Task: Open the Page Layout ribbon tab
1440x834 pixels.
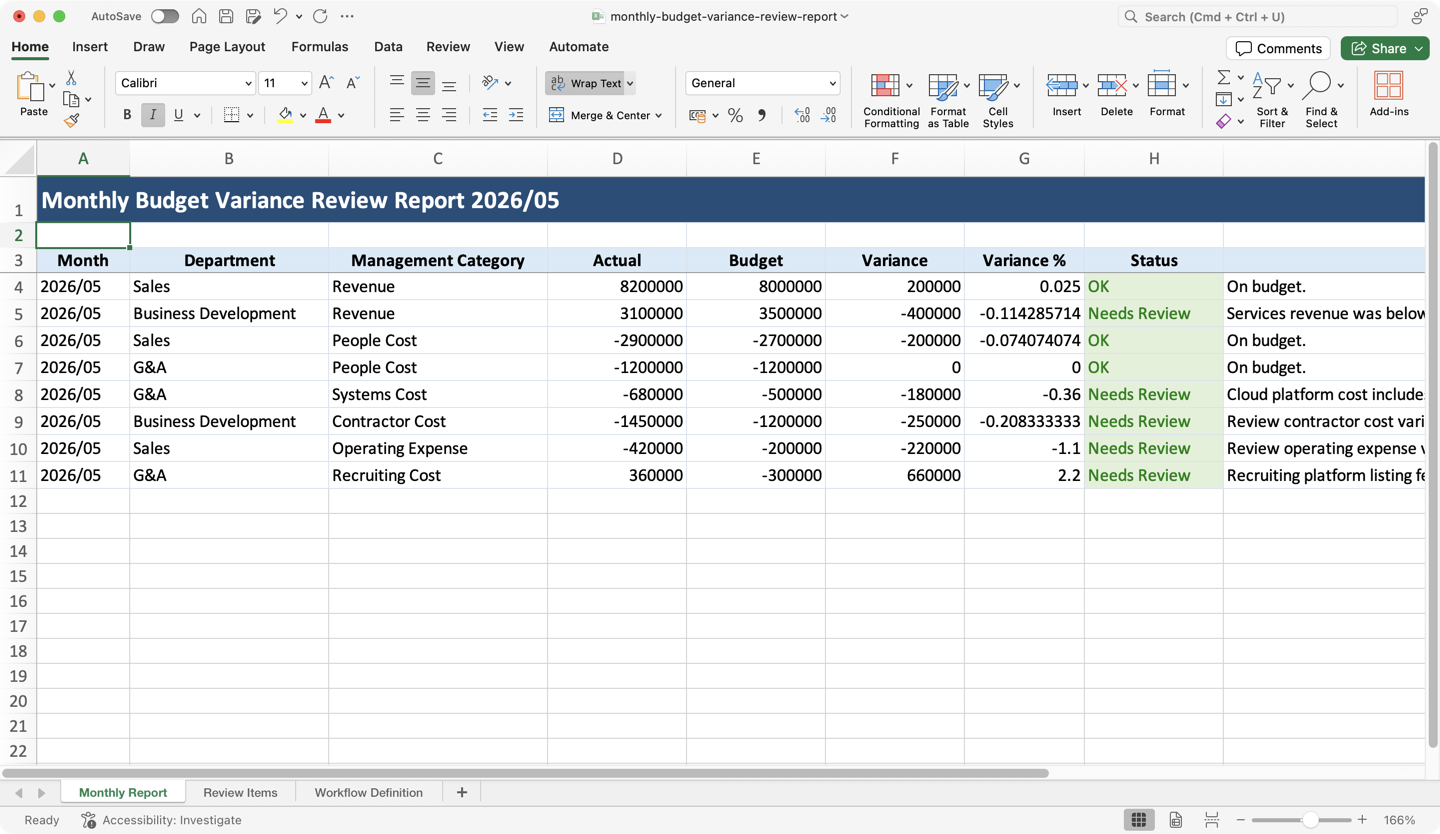Action: point(227,47)
